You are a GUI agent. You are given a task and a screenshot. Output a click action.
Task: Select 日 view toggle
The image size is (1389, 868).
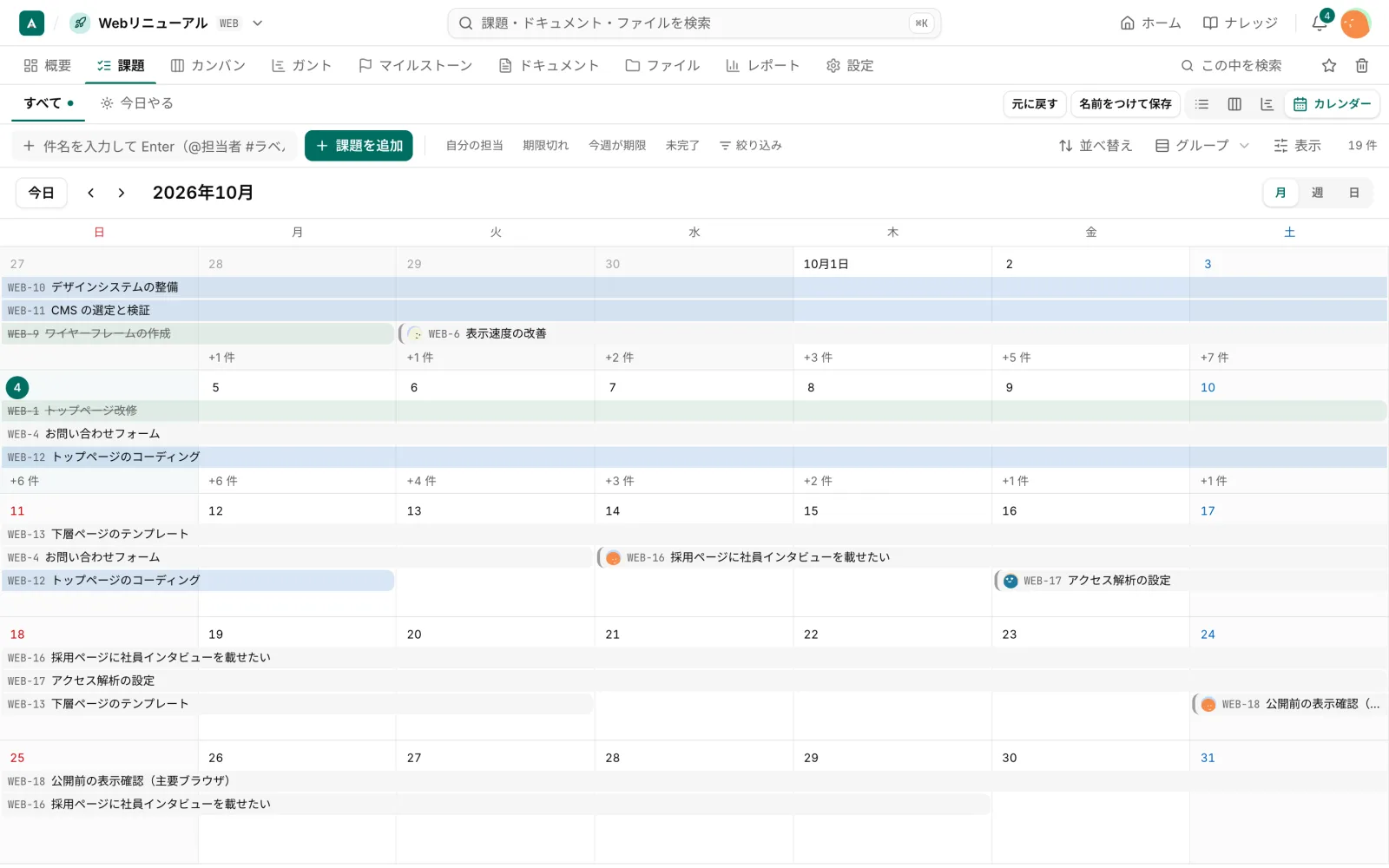pyautogui.click(x=1353, y=193)
